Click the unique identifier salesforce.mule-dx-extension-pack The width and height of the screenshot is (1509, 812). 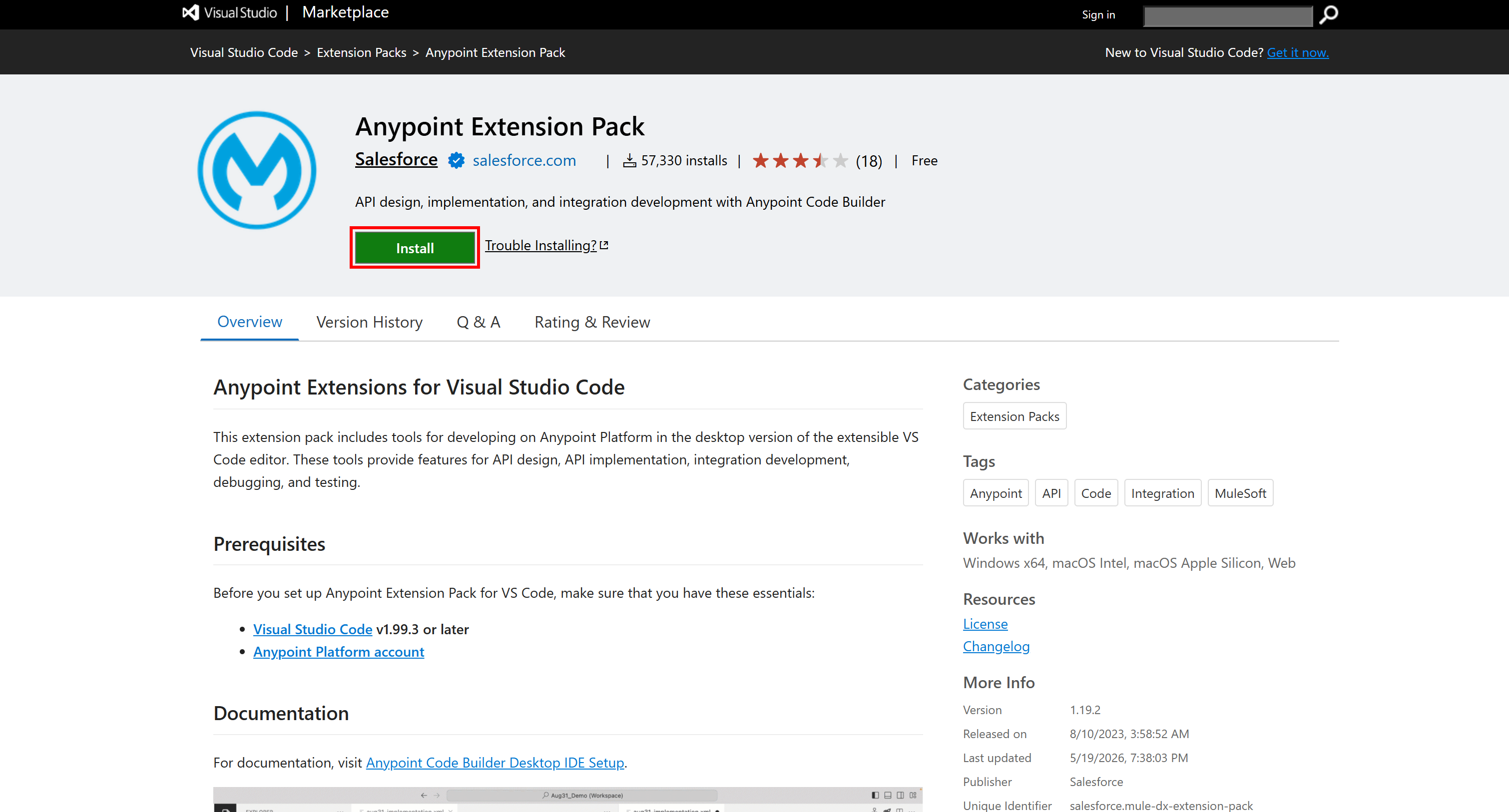[x=1161, y=806]
